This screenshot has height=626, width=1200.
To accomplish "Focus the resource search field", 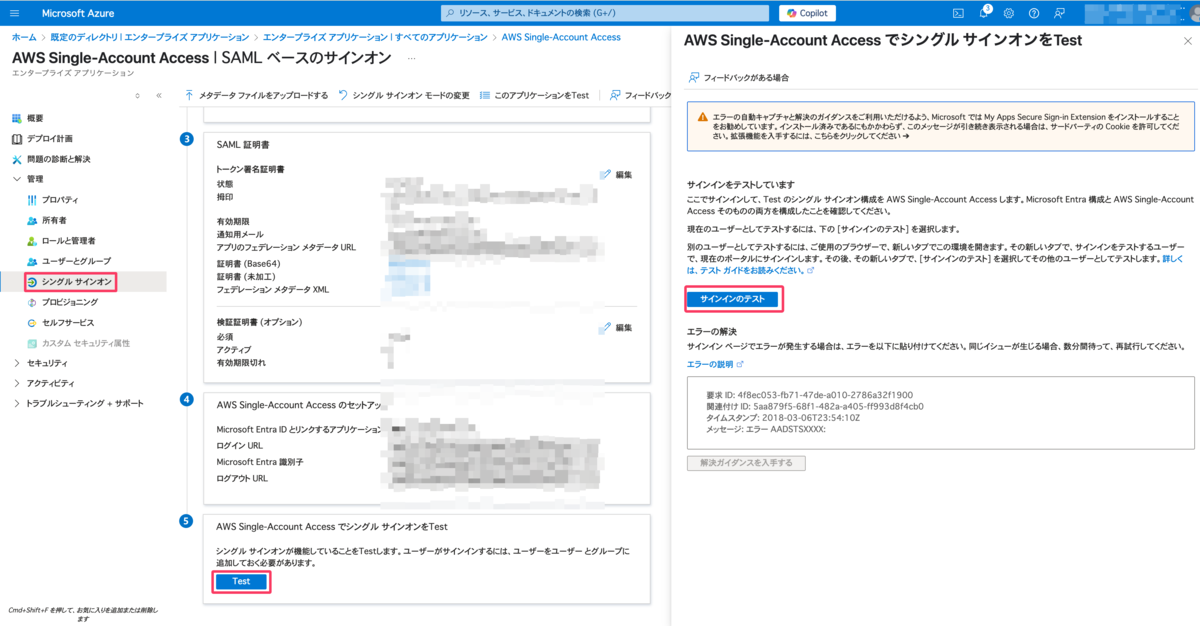I will tap(606, 13).
